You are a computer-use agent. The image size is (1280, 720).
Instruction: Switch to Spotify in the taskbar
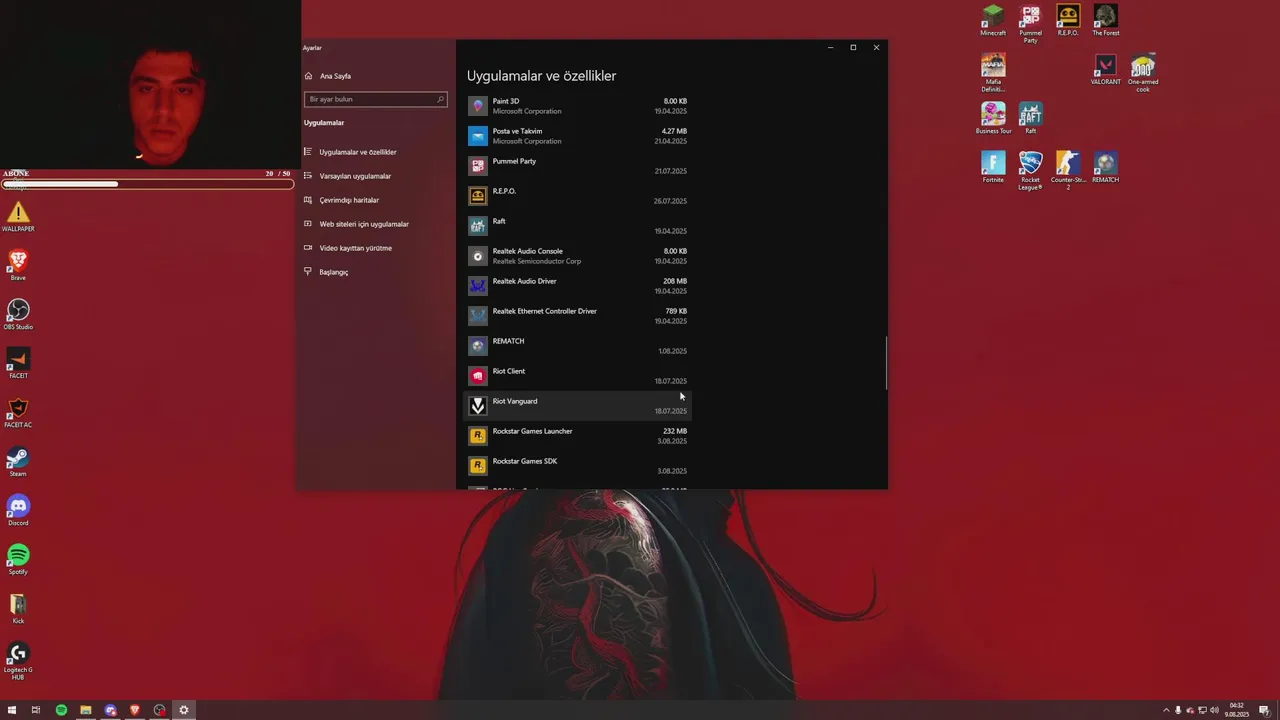click(61, 710)
